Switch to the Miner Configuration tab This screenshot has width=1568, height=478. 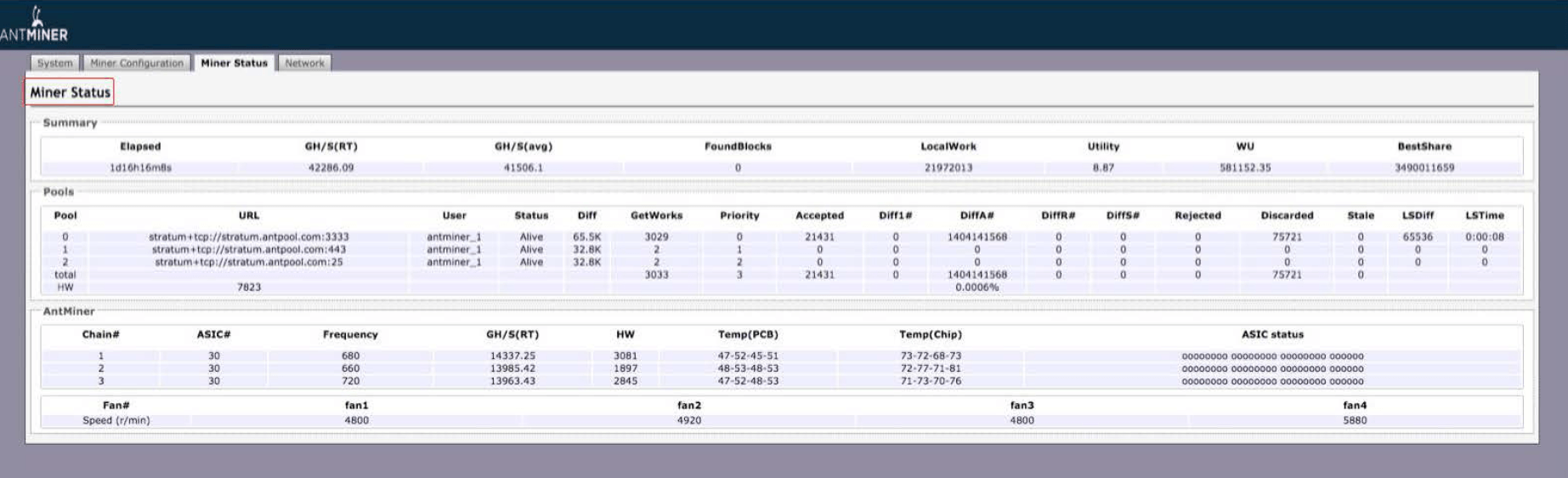[x=137, y=63]
